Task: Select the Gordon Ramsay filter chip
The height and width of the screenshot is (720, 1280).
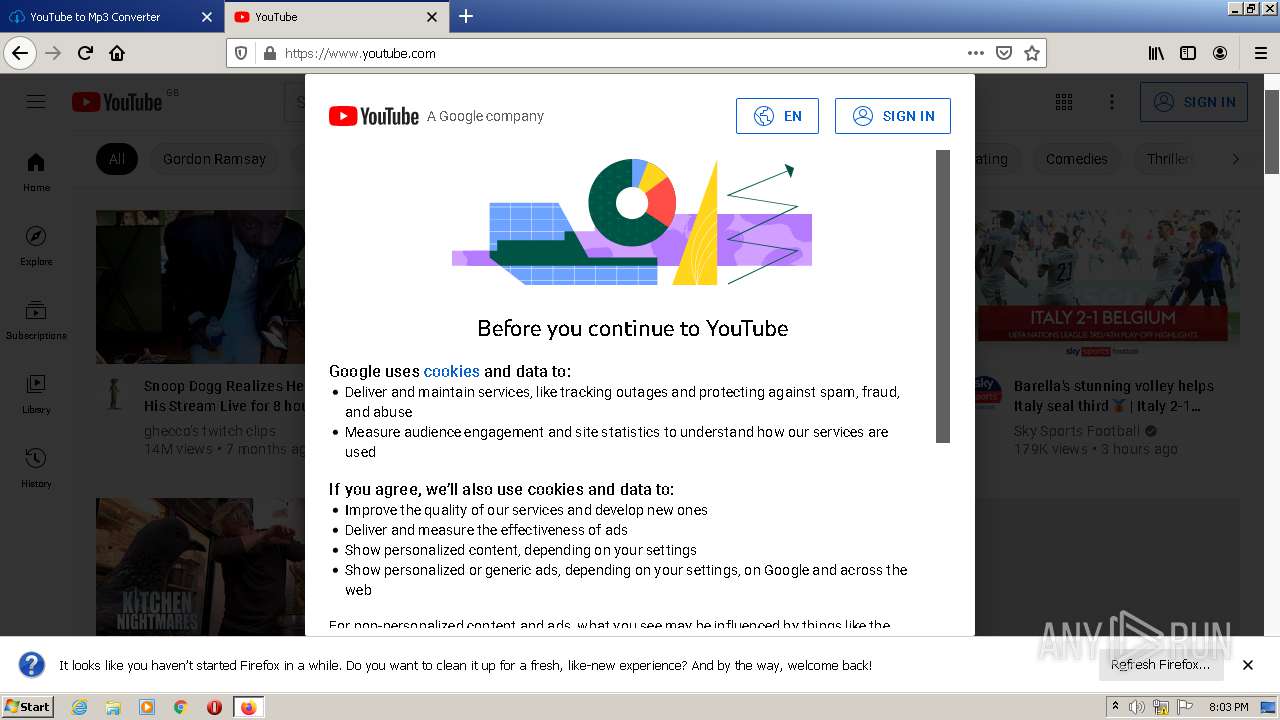Action: pos(214,159)
